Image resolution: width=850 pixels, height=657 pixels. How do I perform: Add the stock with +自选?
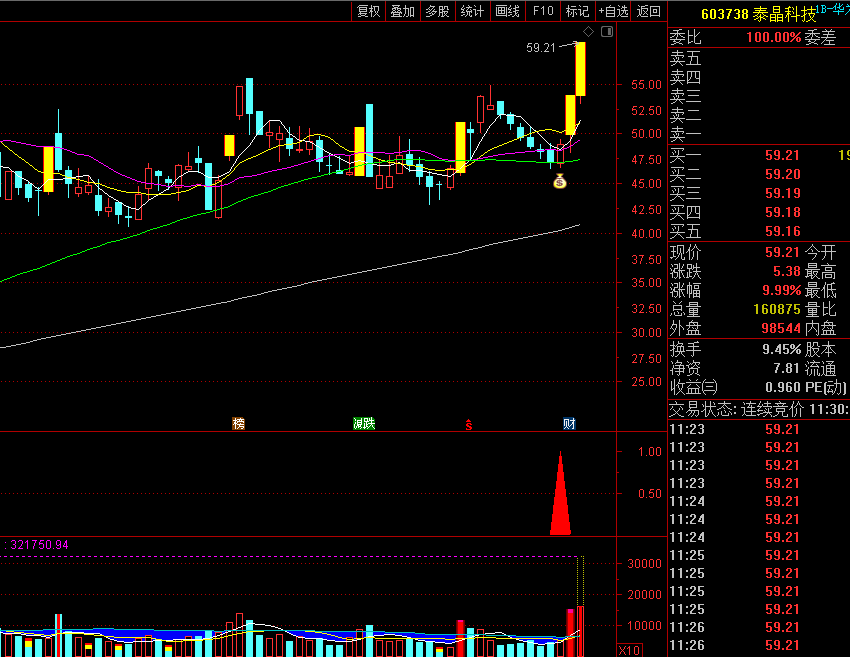613,11
